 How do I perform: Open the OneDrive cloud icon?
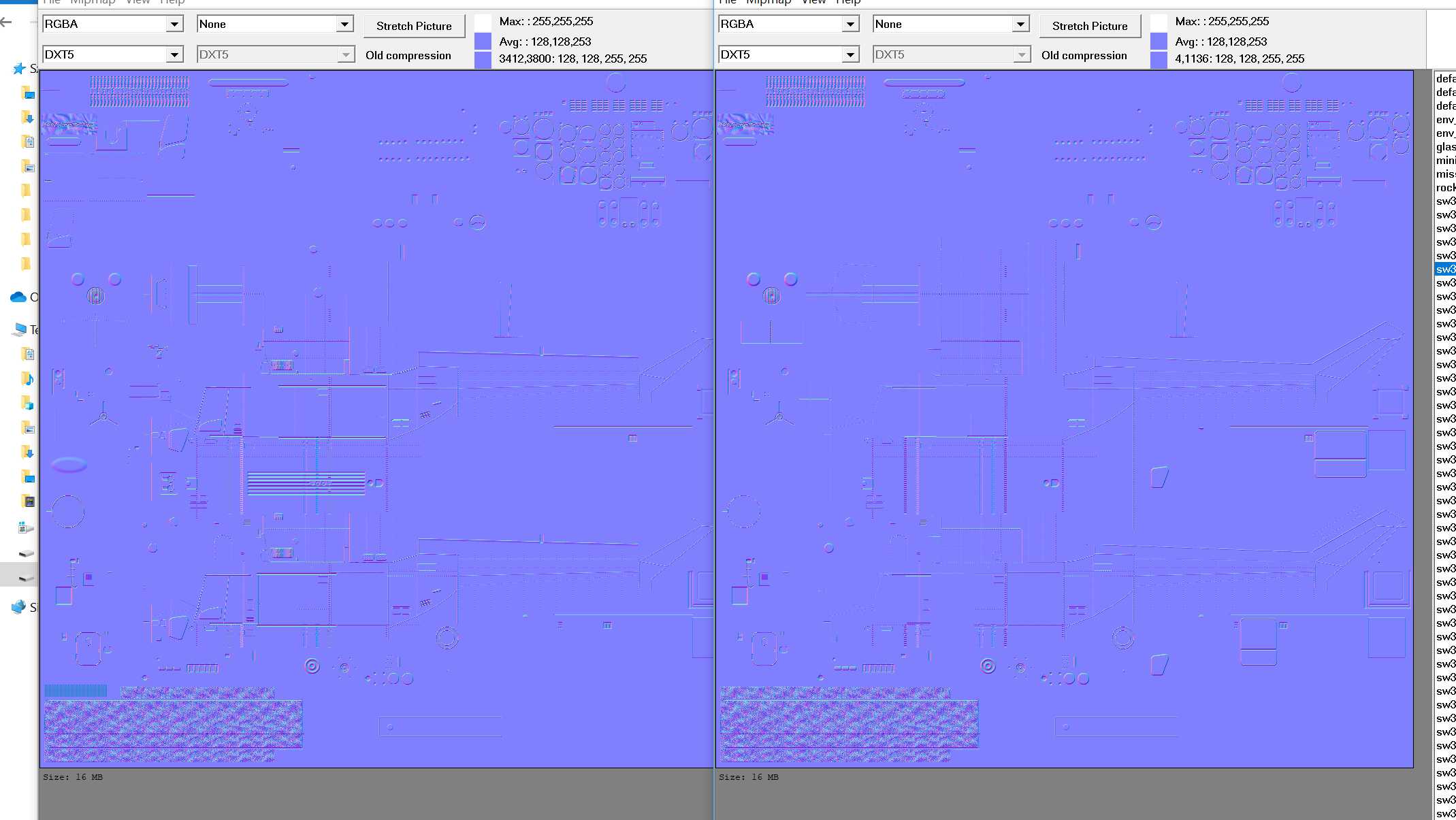coord(18,297)
